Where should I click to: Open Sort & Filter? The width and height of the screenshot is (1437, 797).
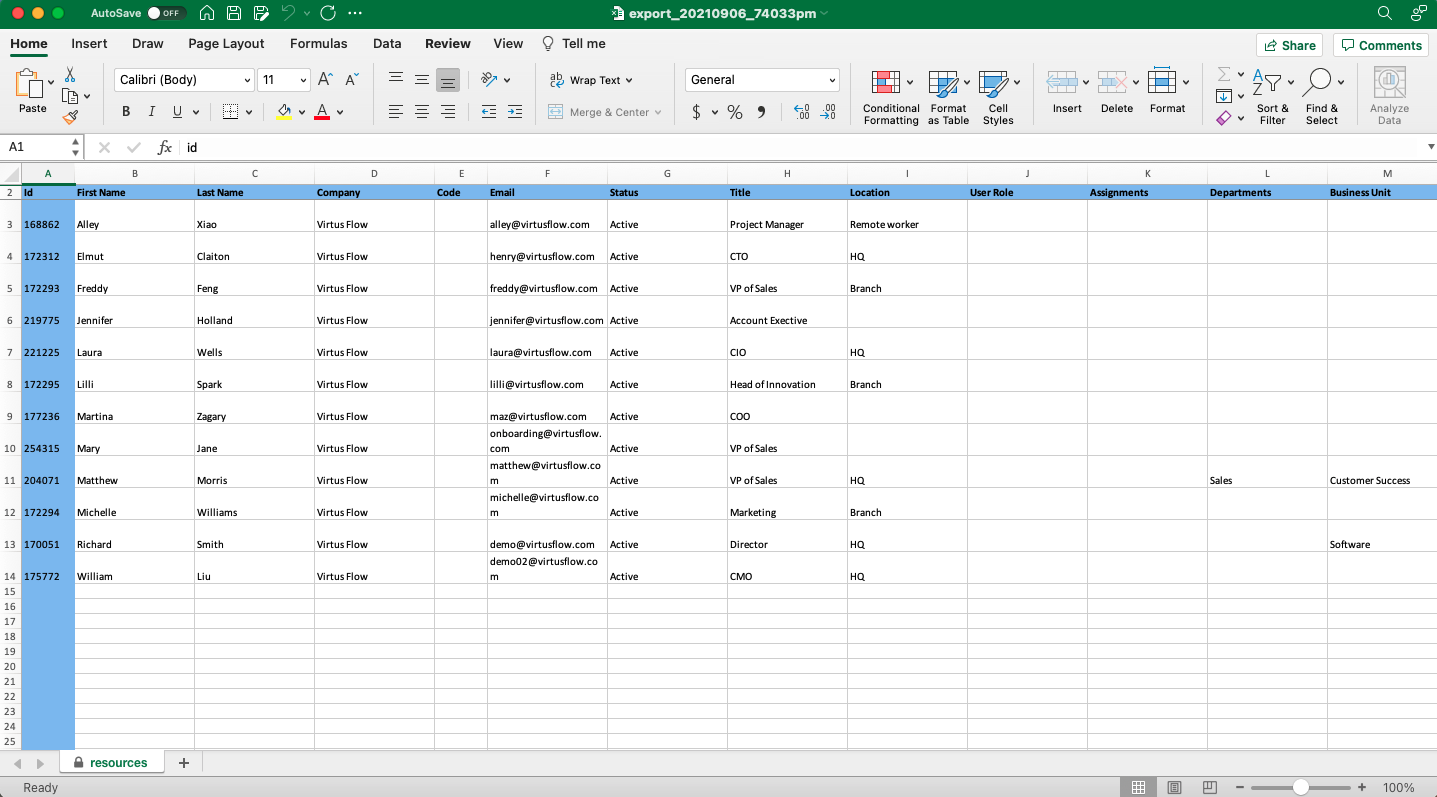[x=1273, y=97]
